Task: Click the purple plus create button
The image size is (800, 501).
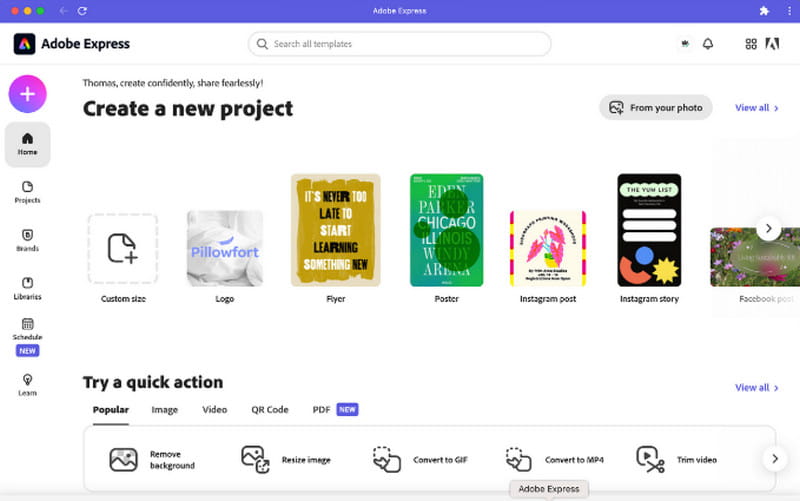Action: (27, 94)
